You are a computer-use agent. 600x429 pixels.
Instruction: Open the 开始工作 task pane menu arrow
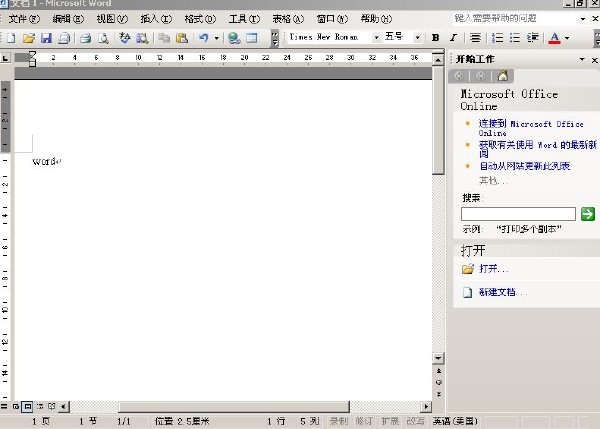[582, 59]
